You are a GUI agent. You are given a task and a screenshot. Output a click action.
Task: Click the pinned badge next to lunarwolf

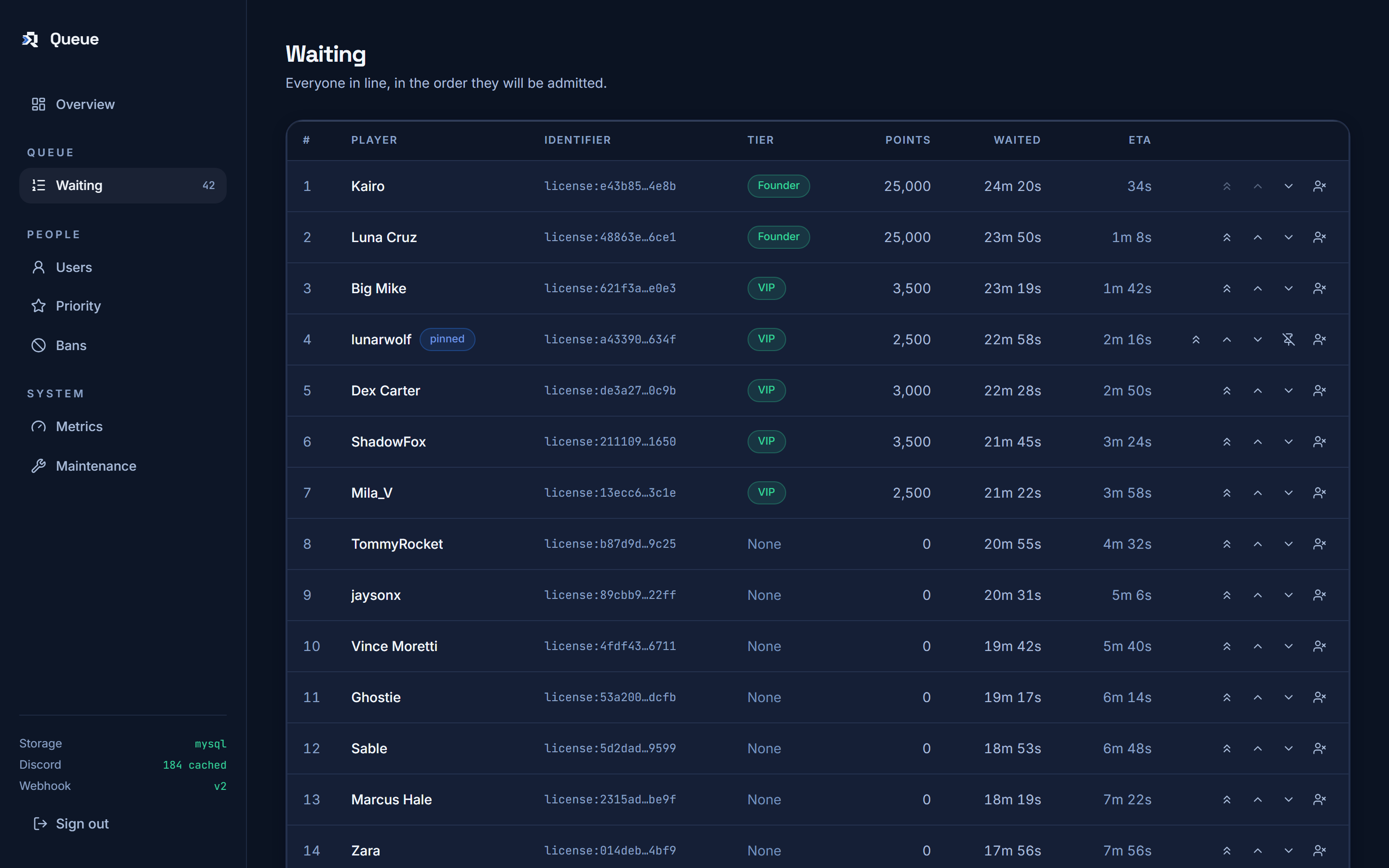coord(447,339)
